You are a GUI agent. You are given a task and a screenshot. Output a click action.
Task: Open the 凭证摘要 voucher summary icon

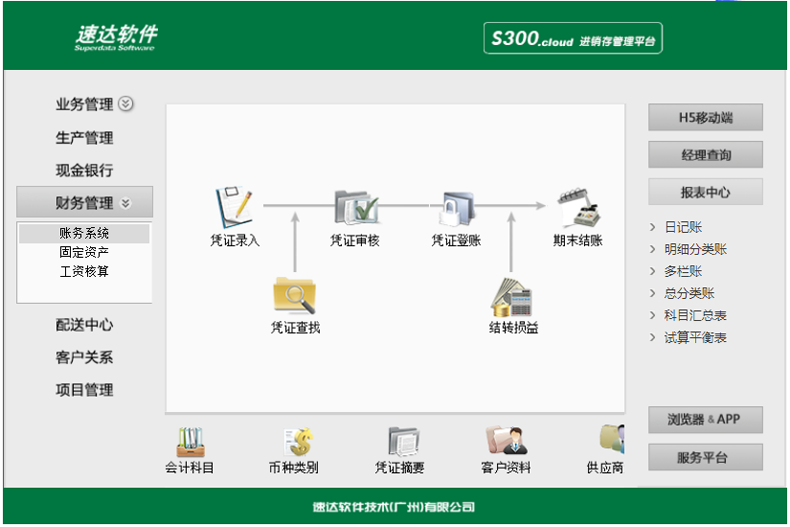click(x=404, y=442)
